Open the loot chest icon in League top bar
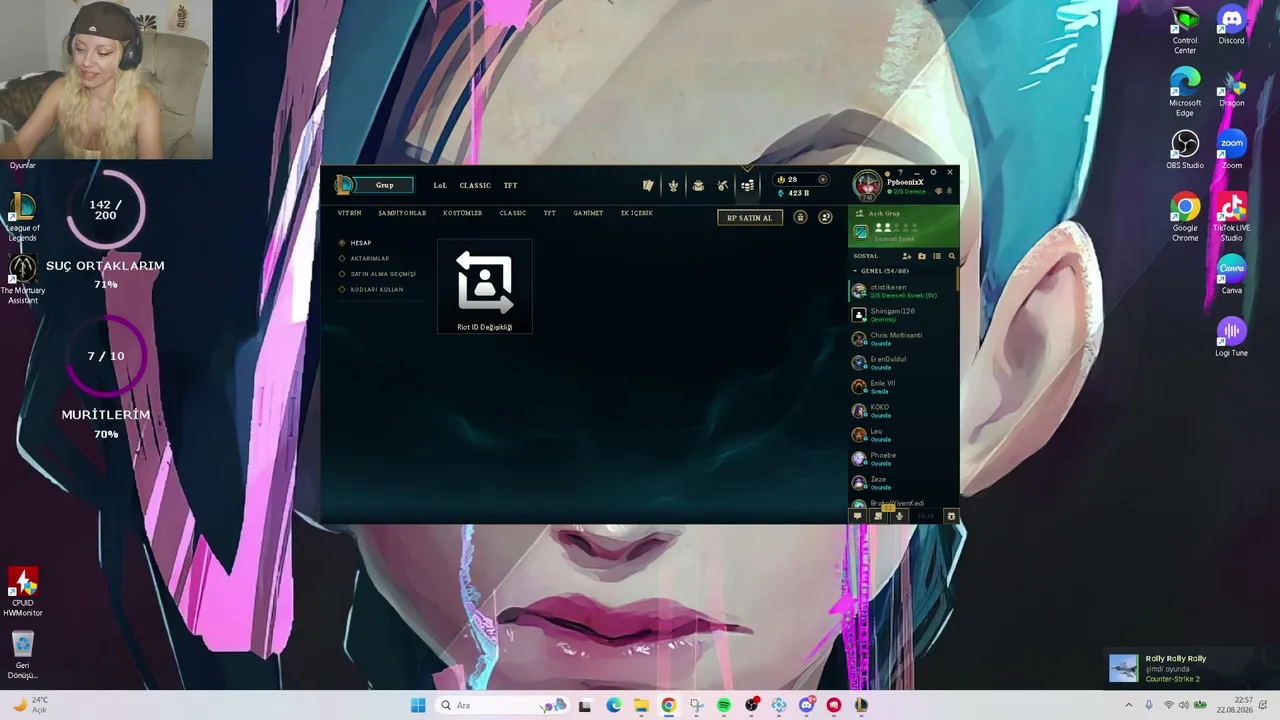This screenshot has width=1280, height=720. [x=698, y=185]
